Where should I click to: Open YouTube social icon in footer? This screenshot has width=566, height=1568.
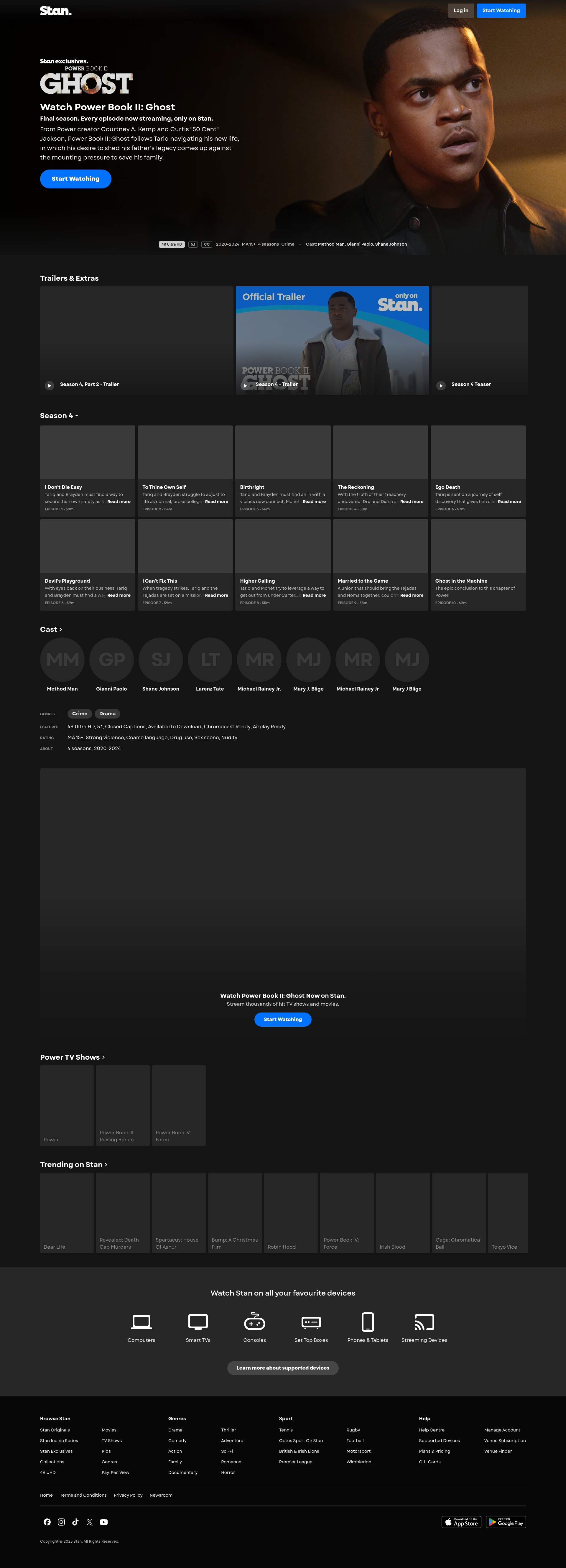pyautogui.click(x=104, y=1522)
